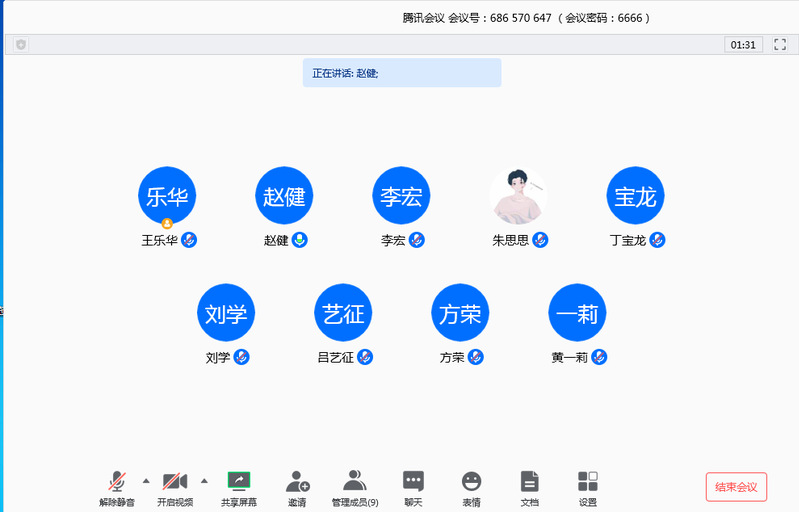
Task: Click the 结束会议 button
Action: [736, 487]
